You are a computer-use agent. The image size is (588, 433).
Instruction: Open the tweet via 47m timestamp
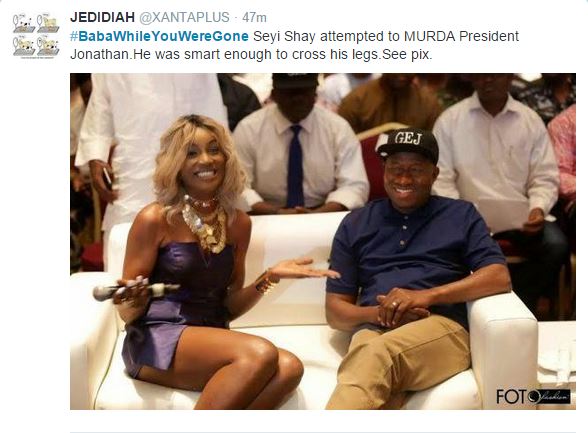(x=254, y=17)
